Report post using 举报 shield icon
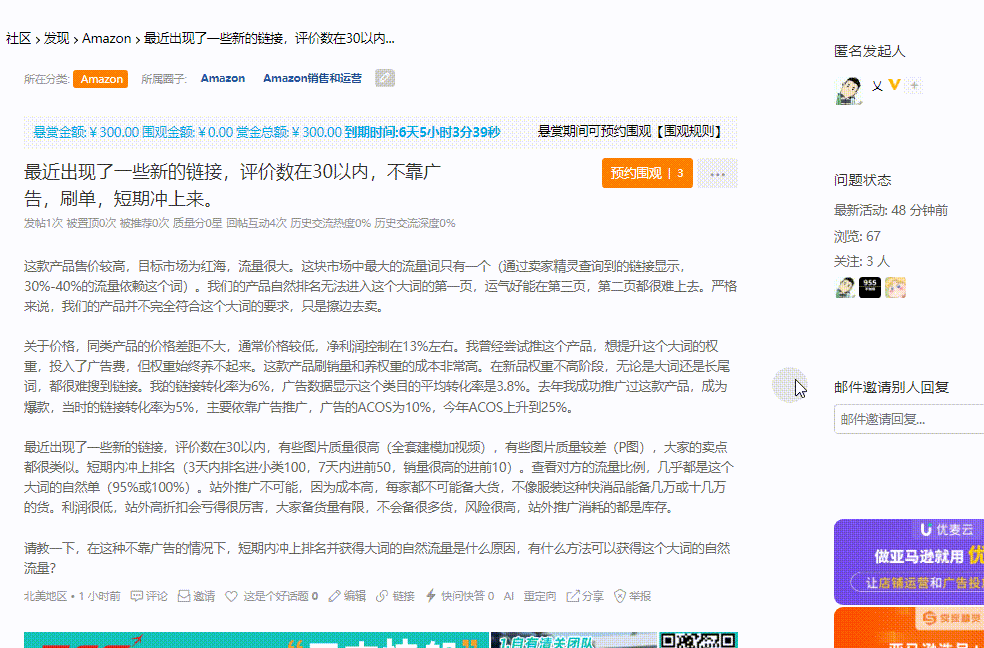Image resolution: width=984 pixels, height=648 pixels. click(620, 596)
